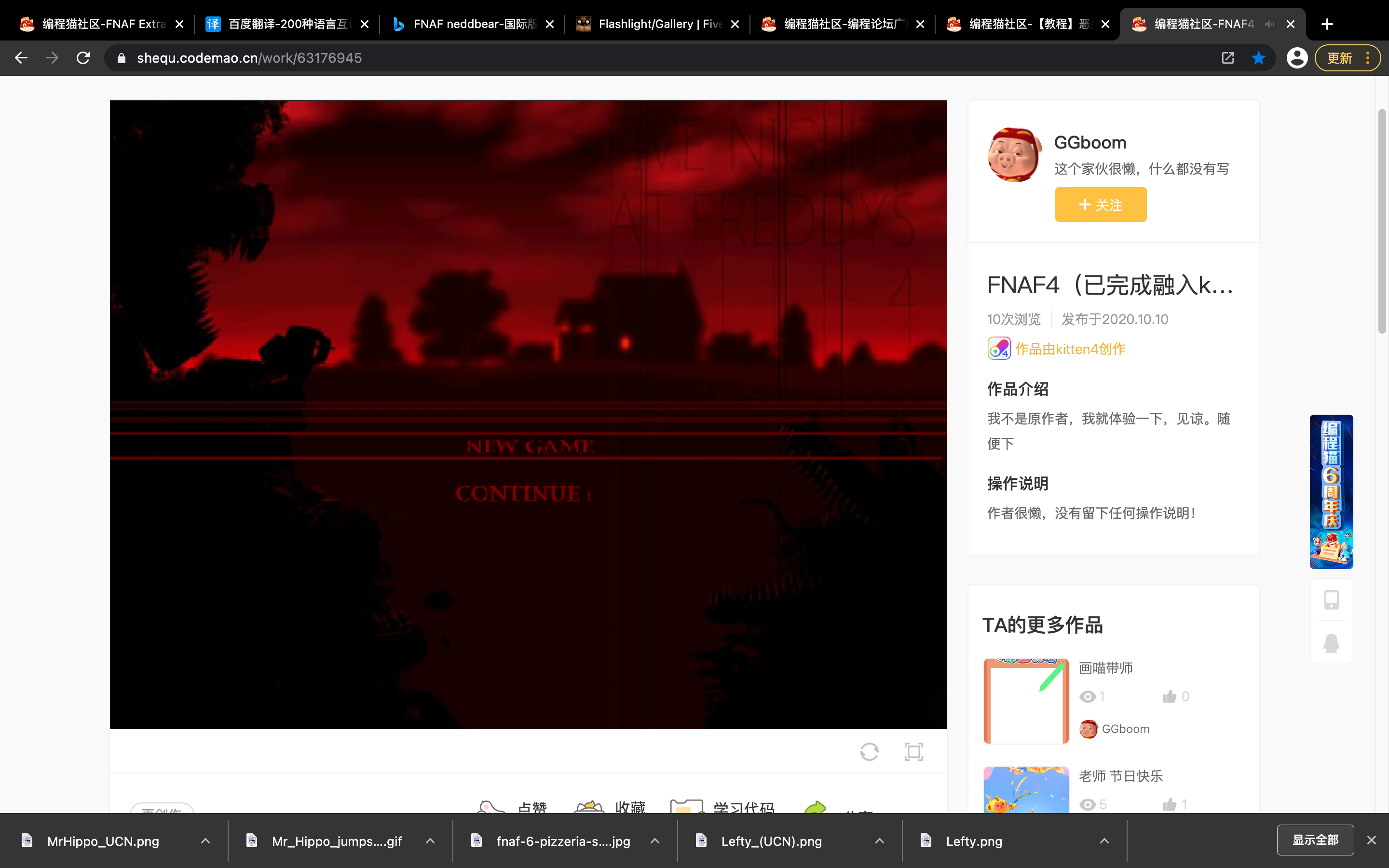
Task: Go back to the previous page
Action: click(x=21, y=58)
